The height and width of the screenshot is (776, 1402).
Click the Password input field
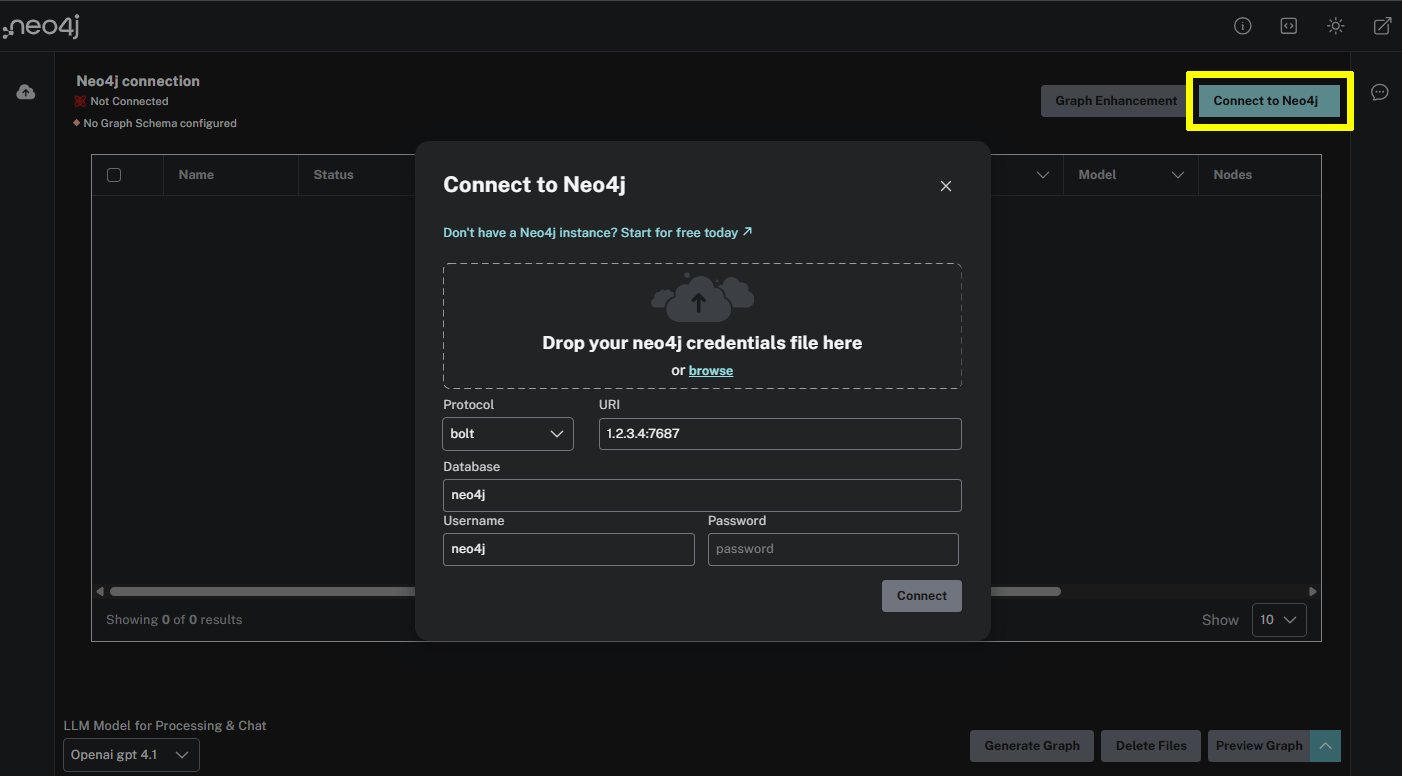(833, 549)
